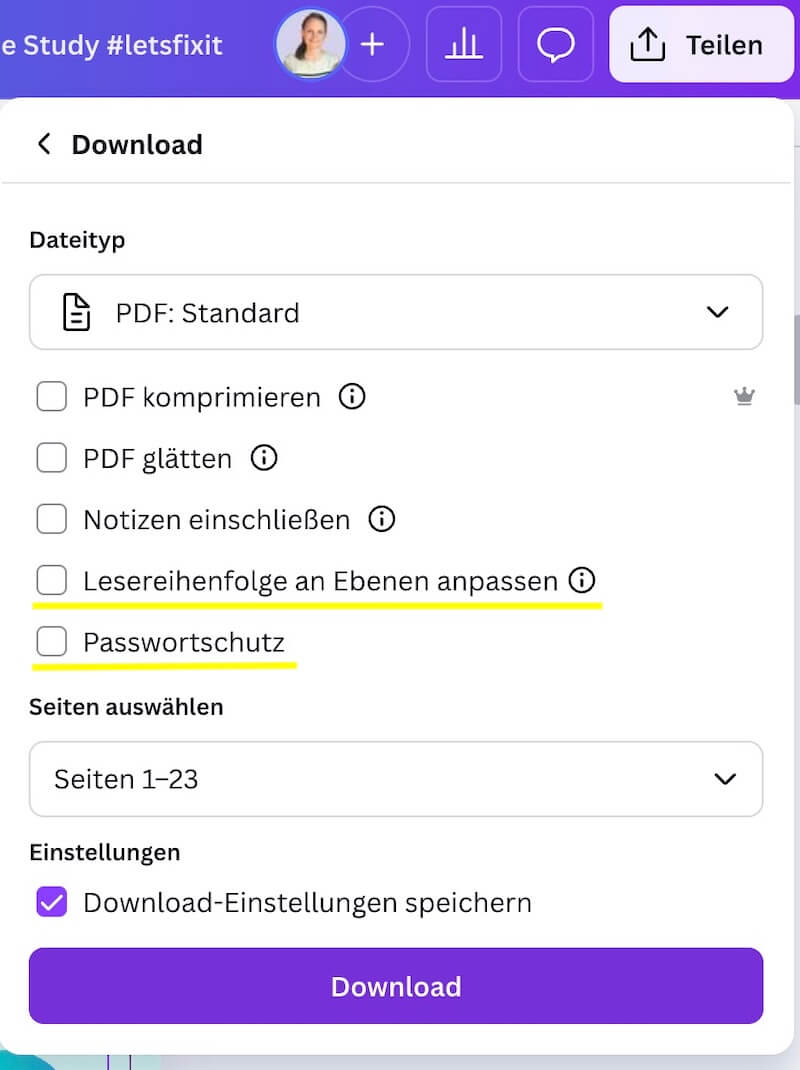Check the Notizen einschließen option

point(52,519)
